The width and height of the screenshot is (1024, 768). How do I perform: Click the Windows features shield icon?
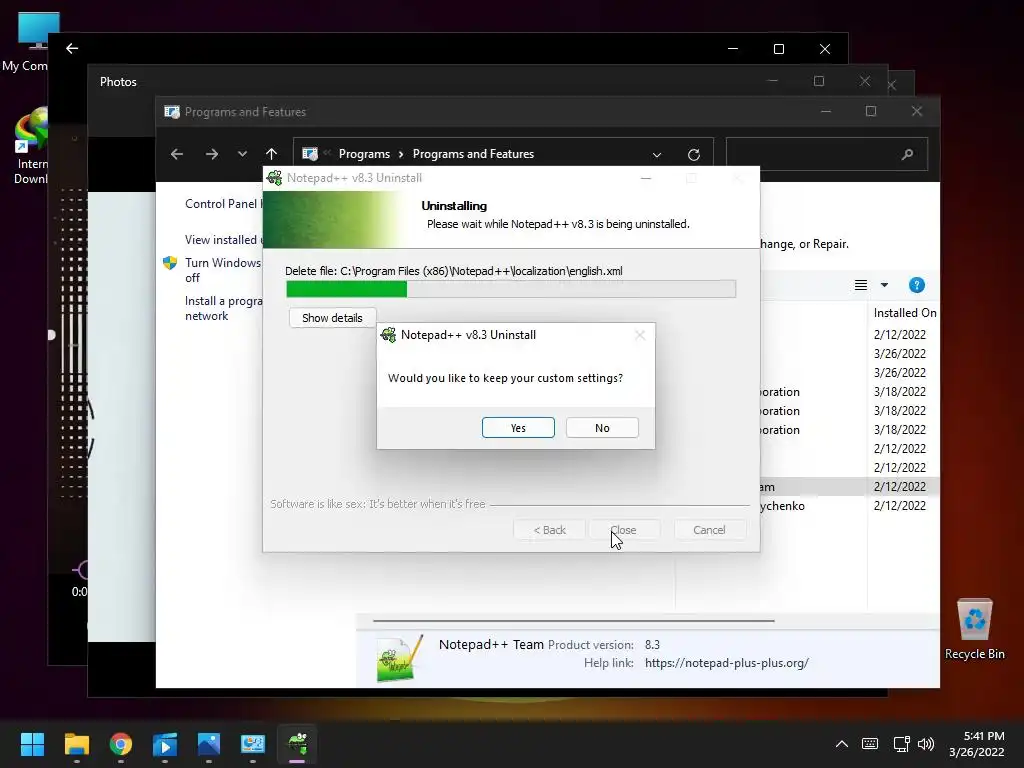pyautogui.click(x=170, y=263)
